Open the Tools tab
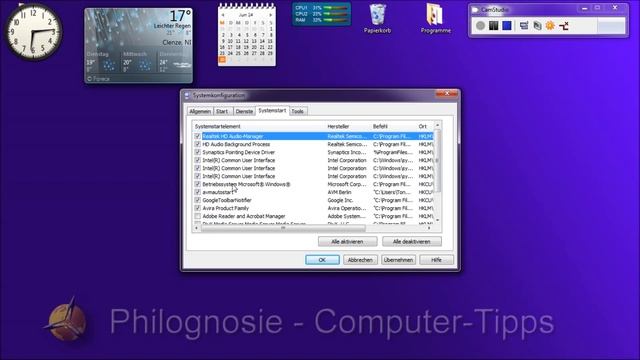Viewport: 640px width, 360px height. point(298,111)
